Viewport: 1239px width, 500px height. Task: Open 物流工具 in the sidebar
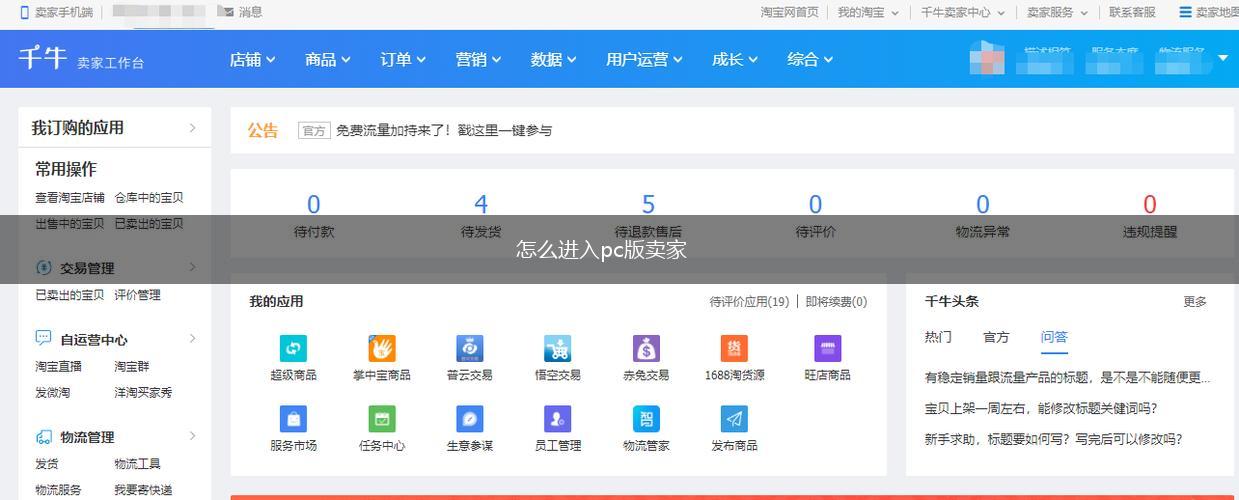tap(137, 464)
